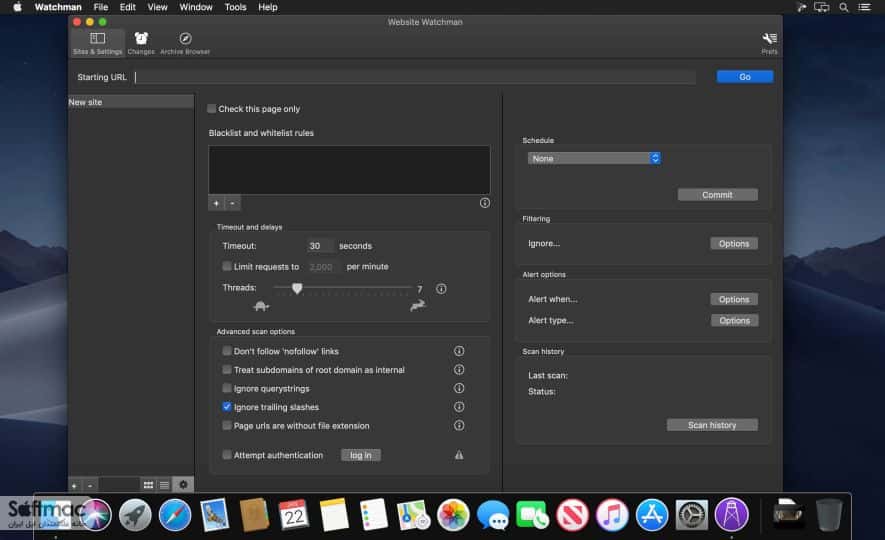Enable Limit requests to per minute
The image size is (885, 540).
[226, 266]
